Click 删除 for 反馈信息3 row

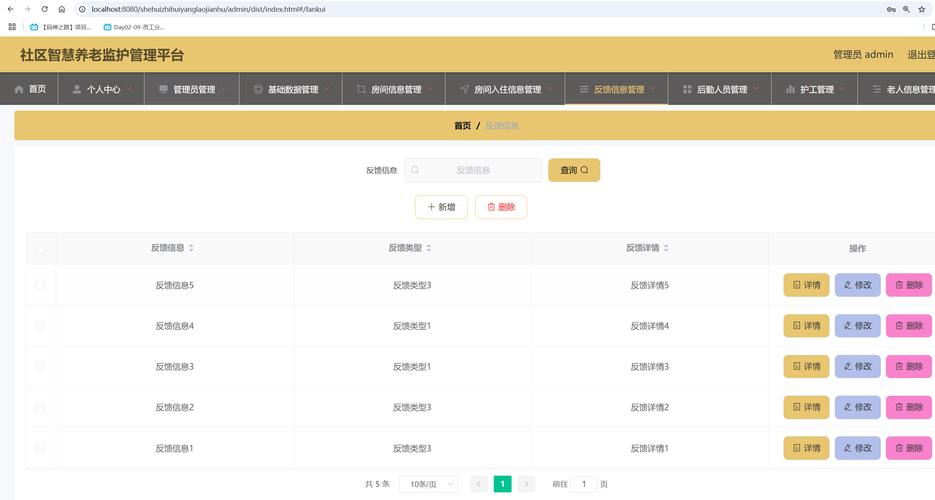[x=909, y=367]
